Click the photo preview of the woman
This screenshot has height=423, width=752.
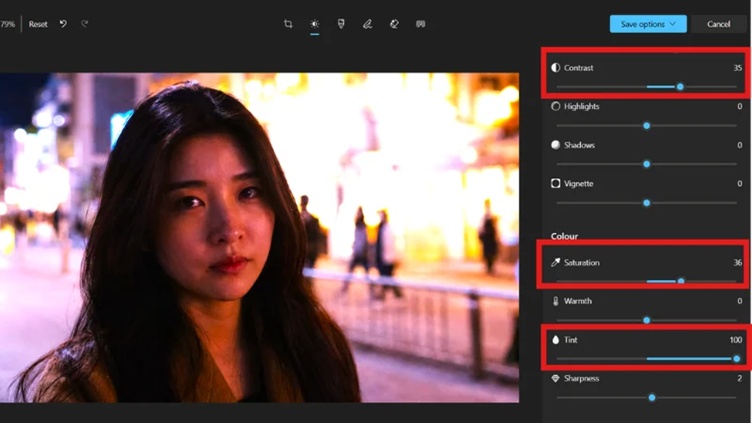[259, 237]
